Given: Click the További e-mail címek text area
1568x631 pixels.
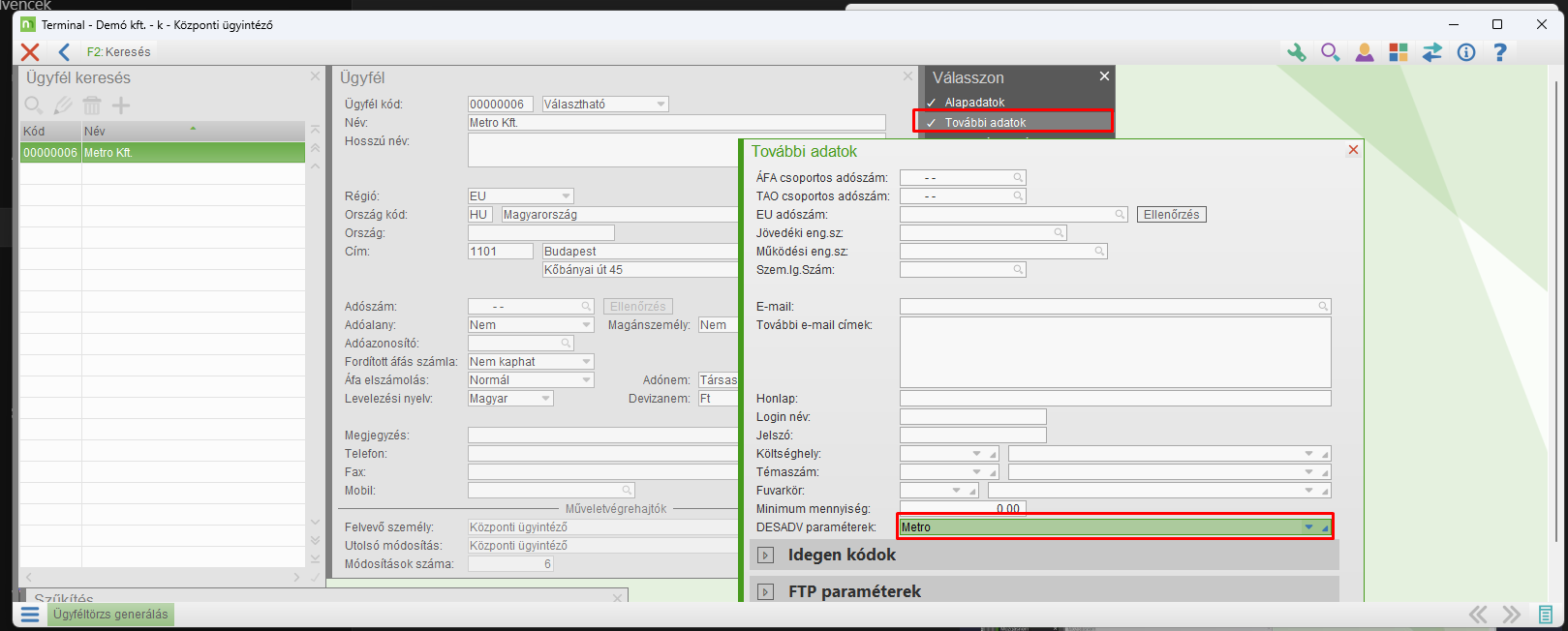Looking at the screenshot, I should coord(1116,352).
